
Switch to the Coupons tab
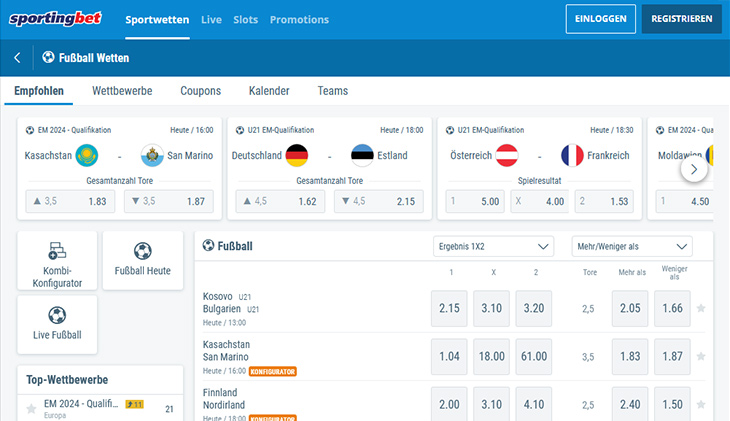coord(201,91)
